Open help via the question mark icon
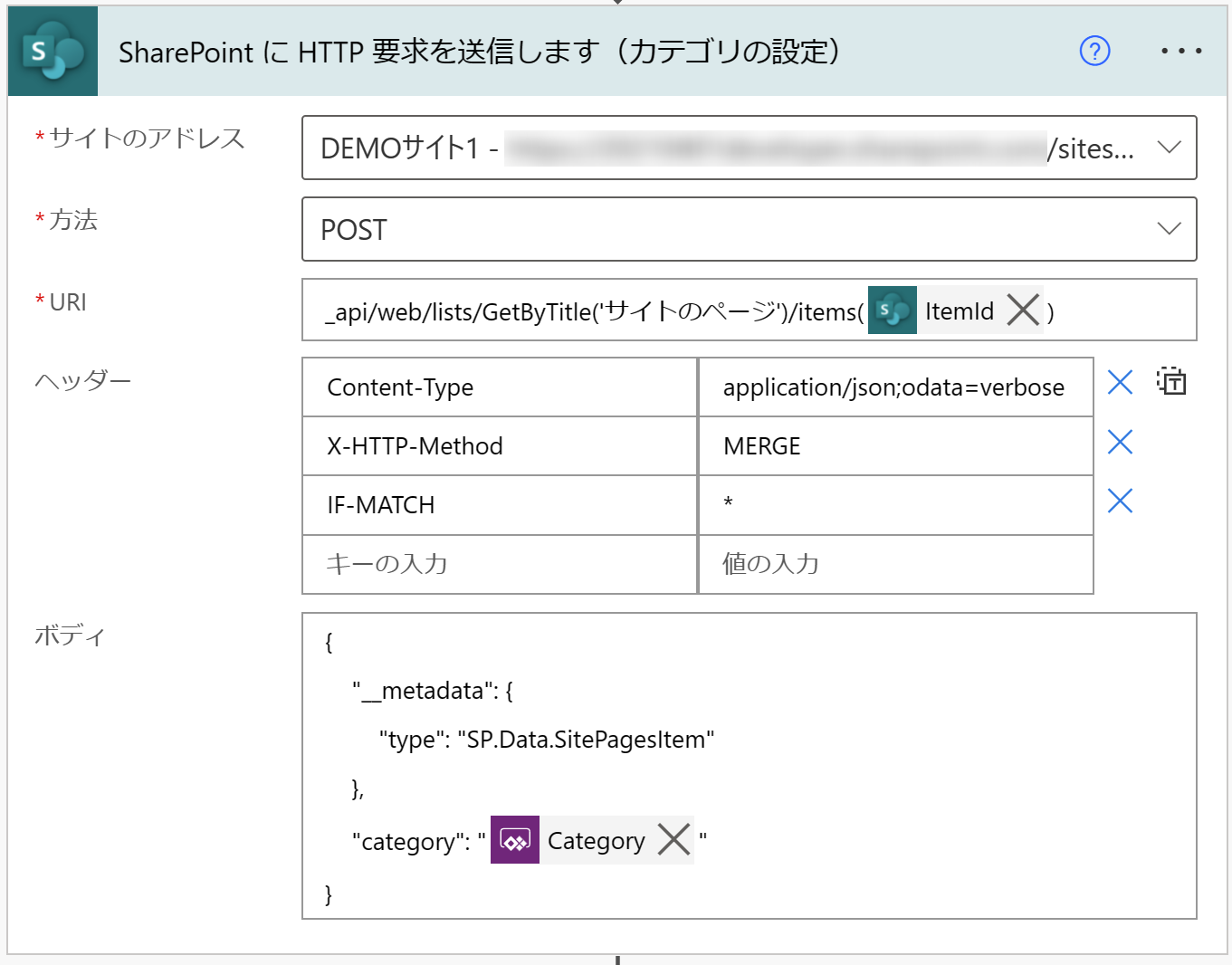 [x=1094, y=52]
